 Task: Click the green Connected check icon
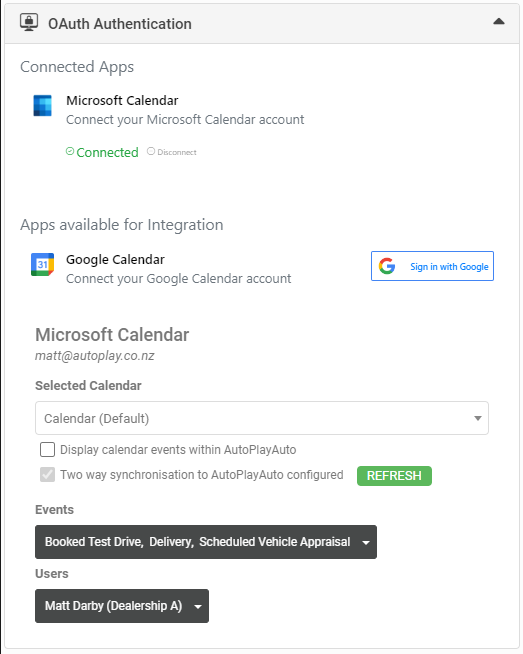tap(70, 151)
